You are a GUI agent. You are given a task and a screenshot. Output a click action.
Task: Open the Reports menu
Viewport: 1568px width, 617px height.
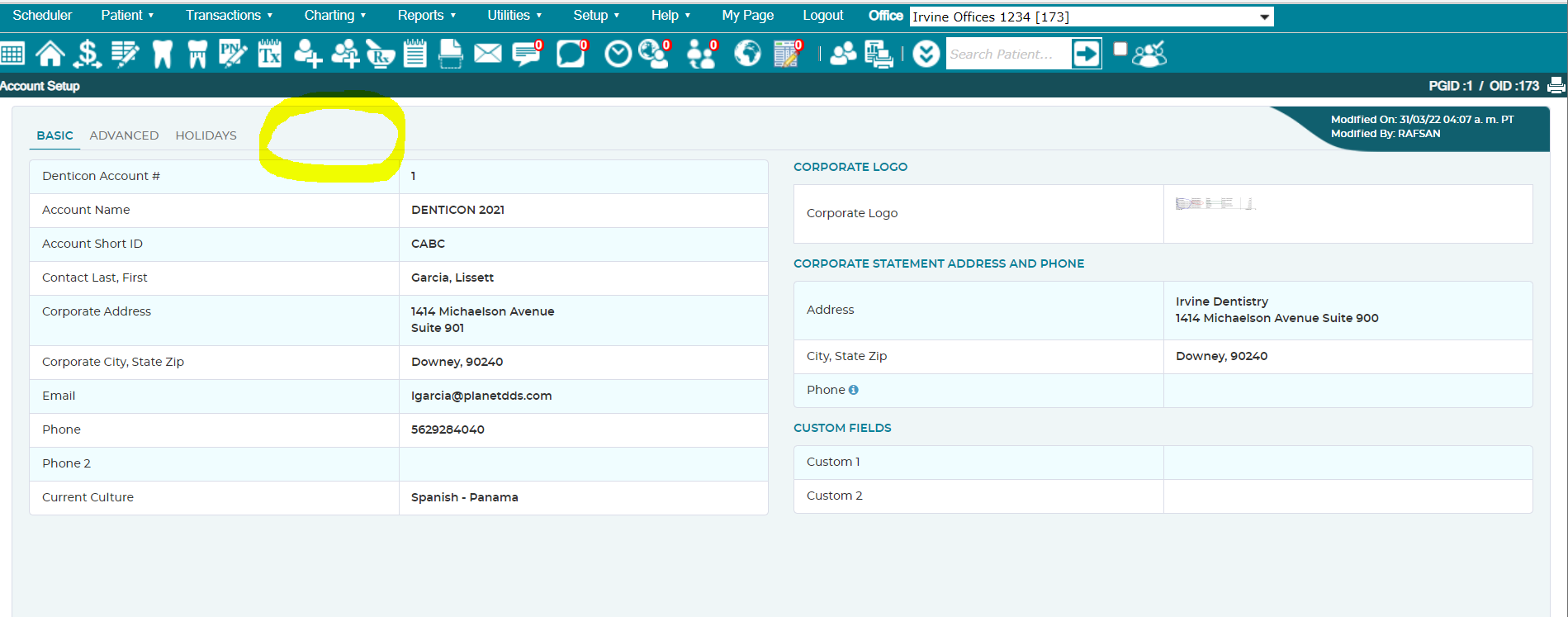click(427, 15)
